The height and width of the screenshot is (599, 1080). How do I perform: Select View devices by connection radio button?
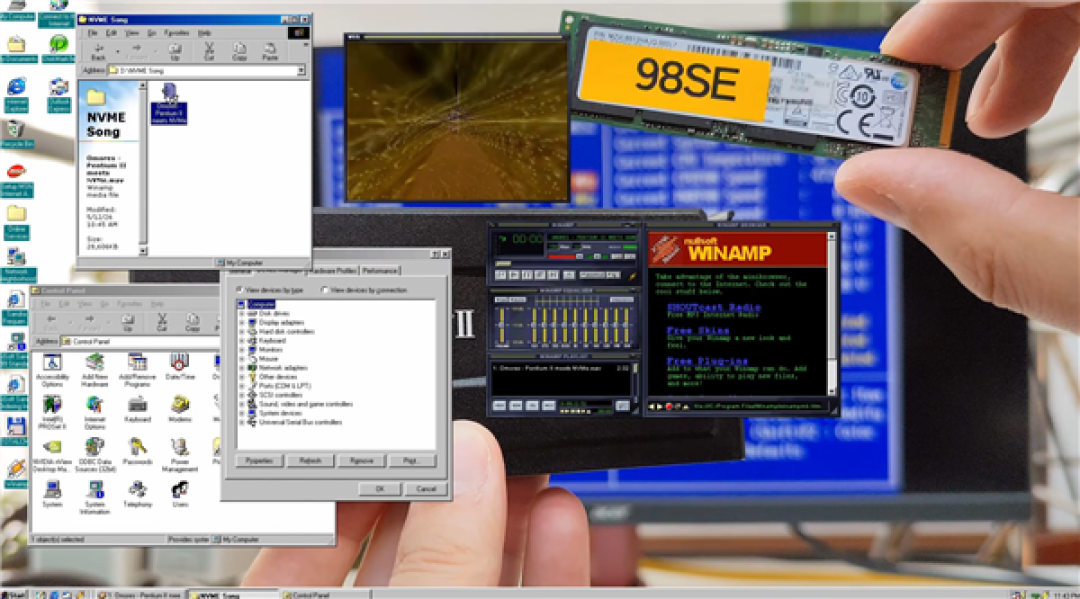(324, 290)
